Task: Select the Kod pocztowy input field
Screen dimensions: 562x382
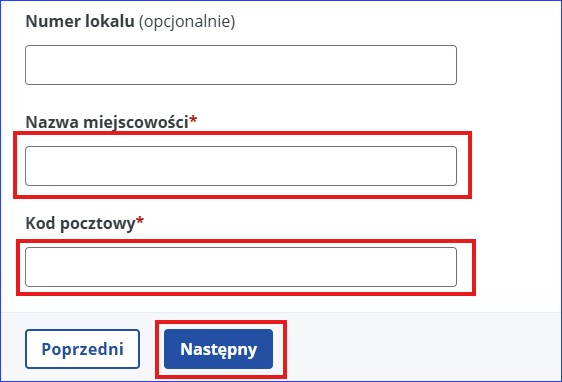Action: [241, 267]
